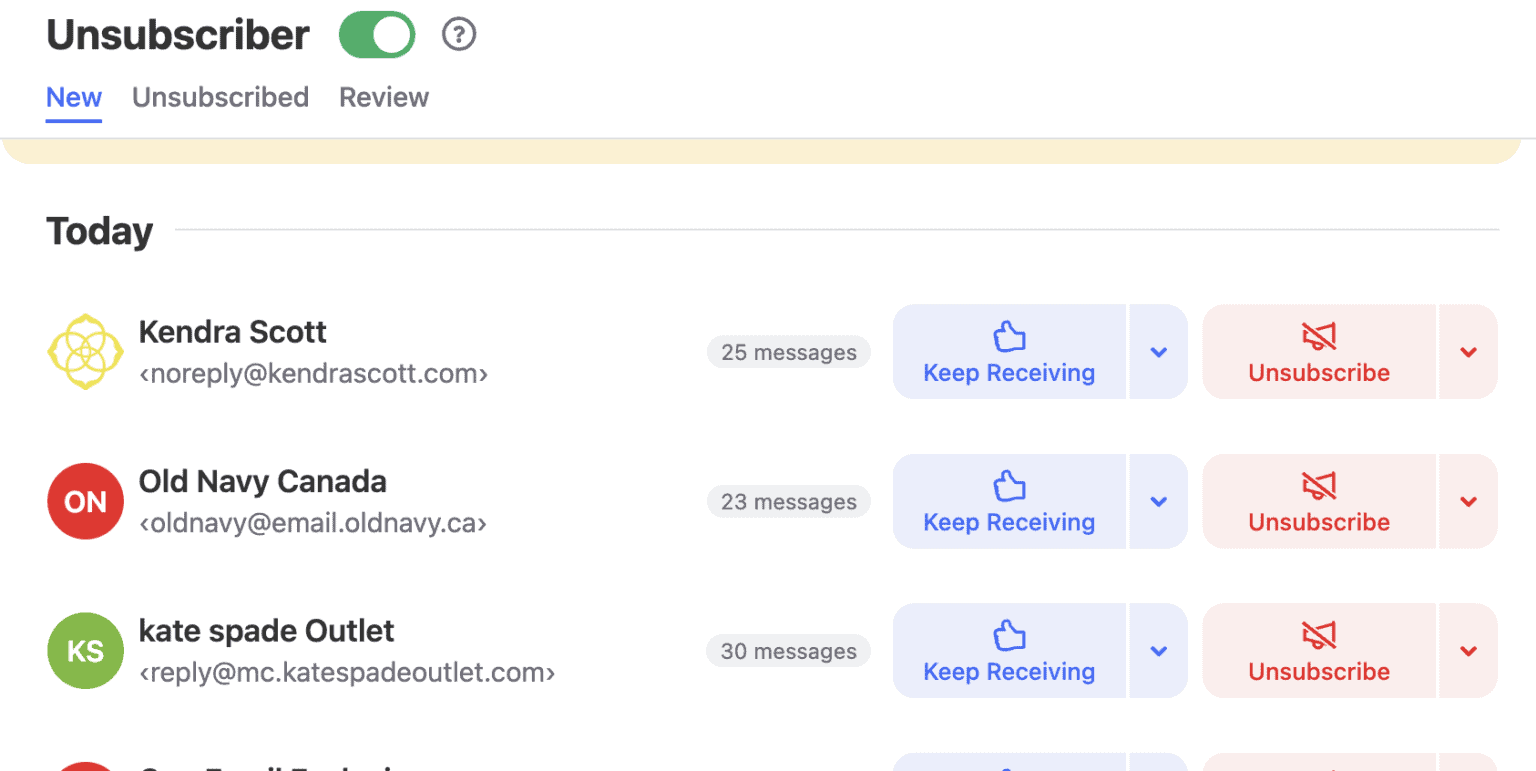Click the 25 messages badge for Kendra Scott
The width and height of the screenshot is (1536, 771).
pyautogui.click(x=788, y=351)
